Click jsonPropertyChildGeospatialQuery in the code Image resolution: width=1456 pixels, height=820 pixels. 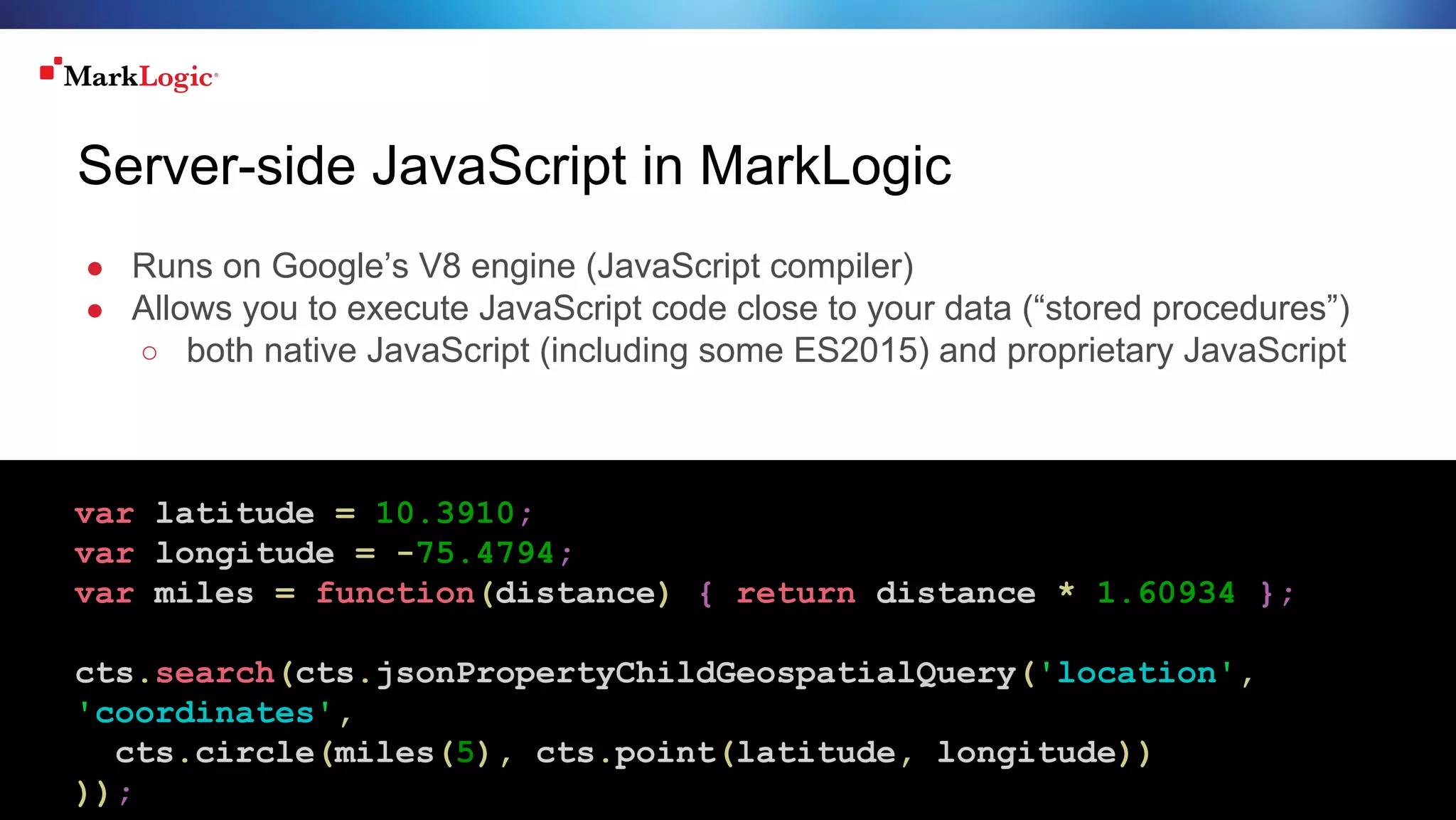click(696, 673)
